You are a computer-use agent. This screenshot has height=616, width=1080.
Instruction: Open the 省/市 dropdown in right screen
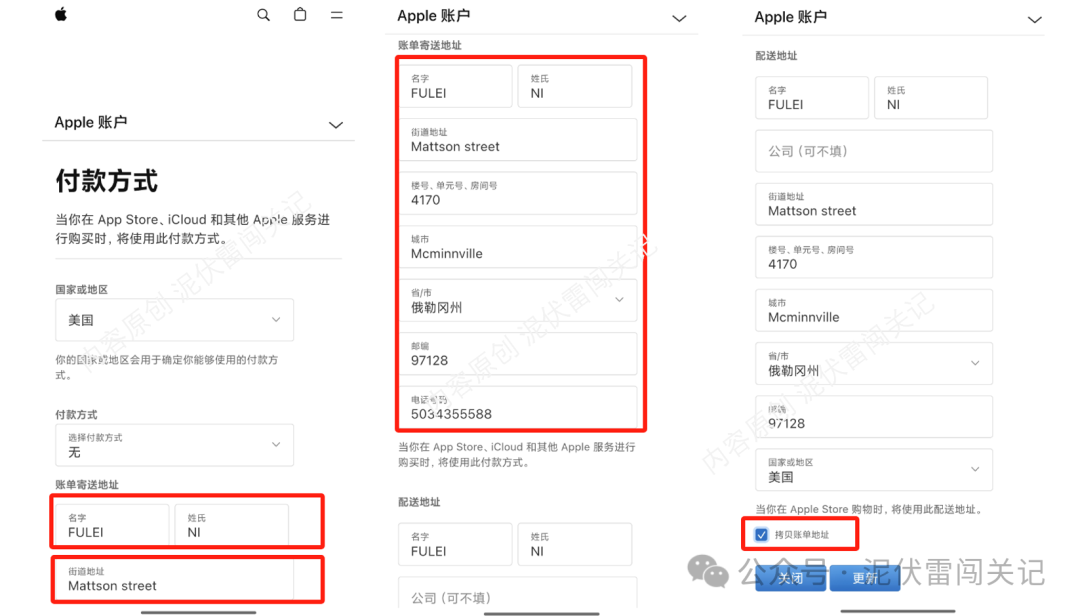(873, 363)
